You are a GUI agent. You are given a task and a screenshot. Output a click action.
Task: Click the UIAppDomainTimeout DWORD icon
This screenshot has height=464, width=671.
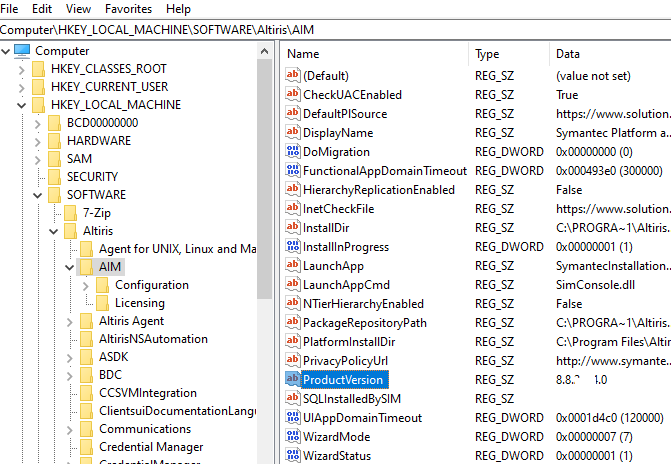[293, 417]
